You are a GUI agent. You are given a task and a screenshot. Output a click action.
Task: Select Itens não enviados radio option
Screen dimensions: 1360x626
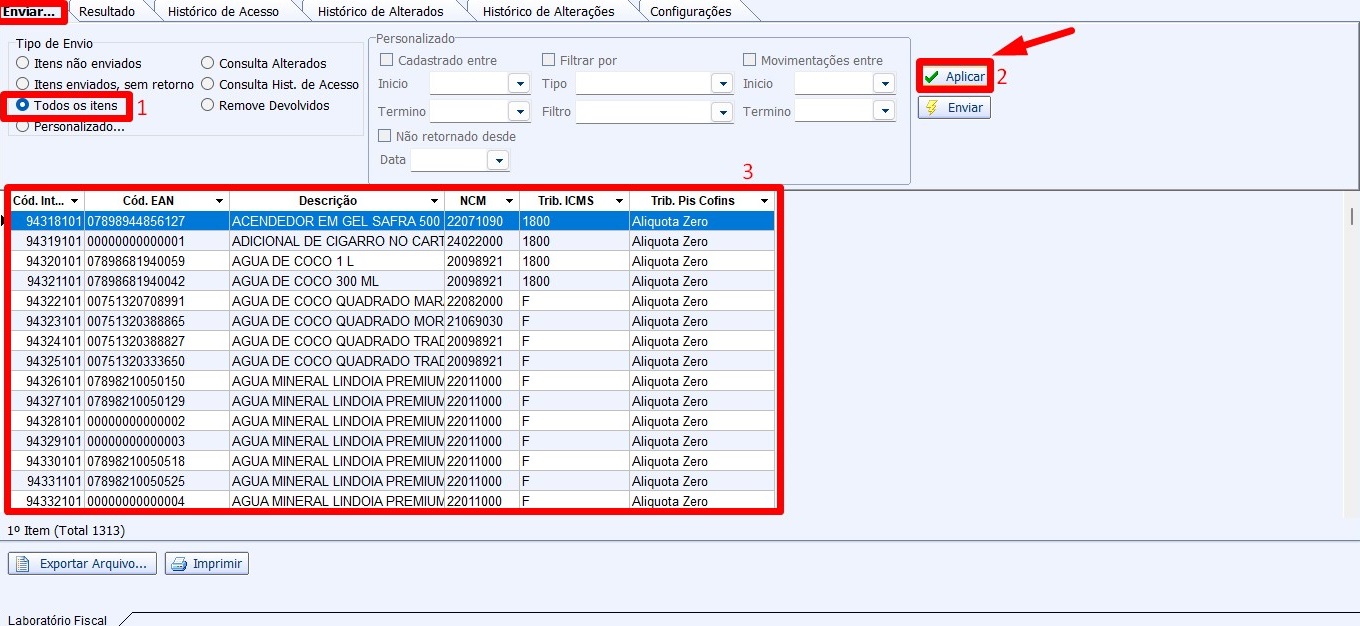(x=22, y=63)
